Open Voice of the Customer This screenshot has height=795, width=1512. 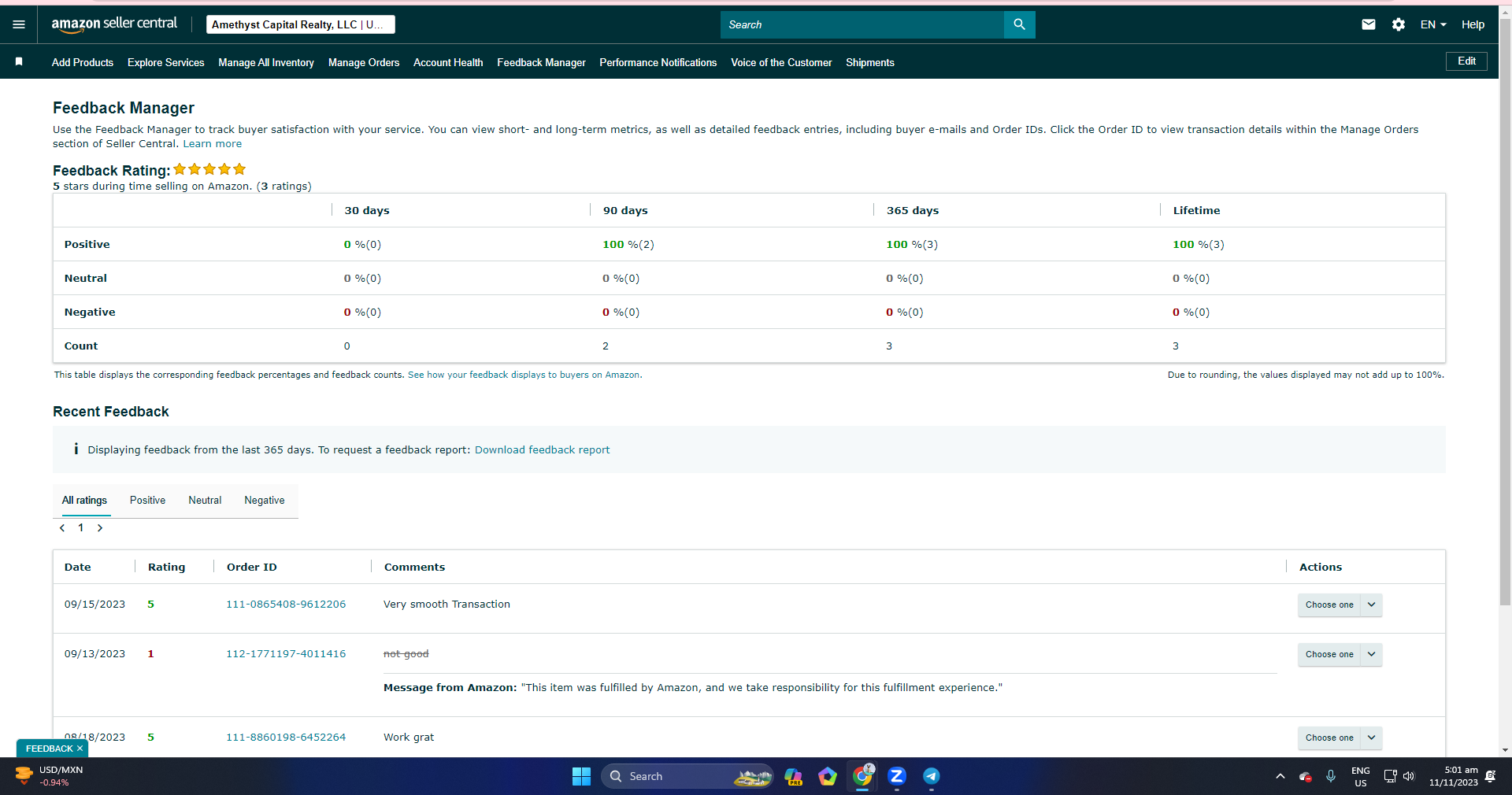(781, 62)
